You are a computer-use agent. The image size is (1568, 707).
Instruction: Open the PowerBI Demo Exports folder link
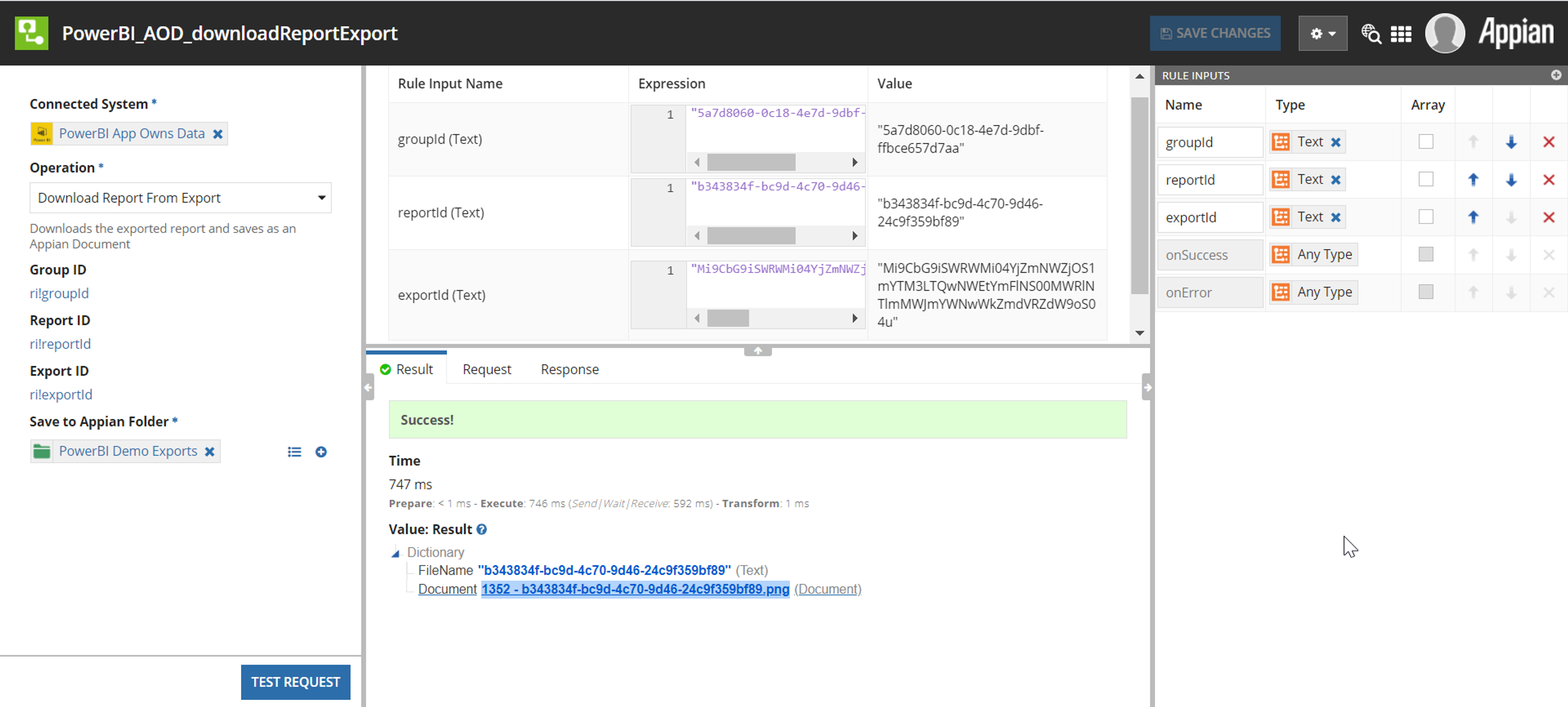[x=128, y=451]
